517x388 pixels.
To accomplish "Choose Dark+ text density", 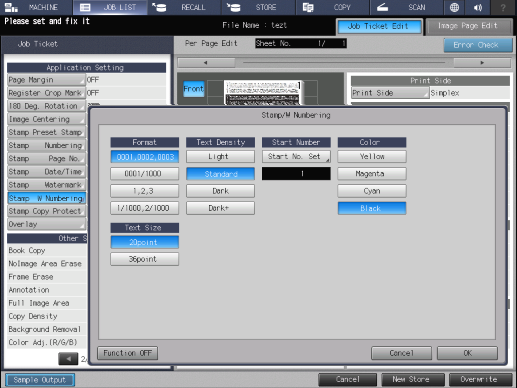I will [x=220, y=208].
